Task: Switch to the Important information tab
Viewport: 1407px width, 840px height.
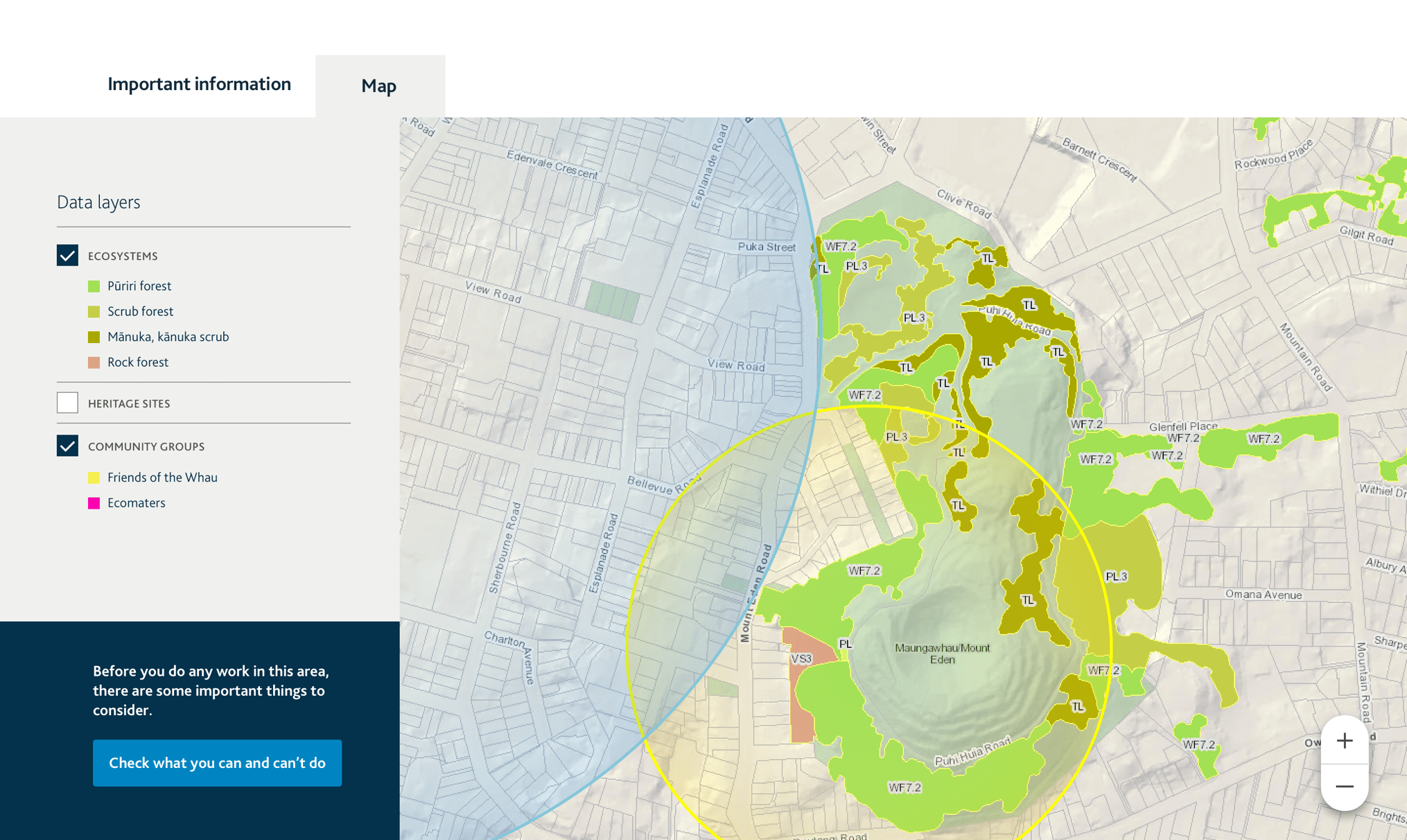Action: click(199, 85)
